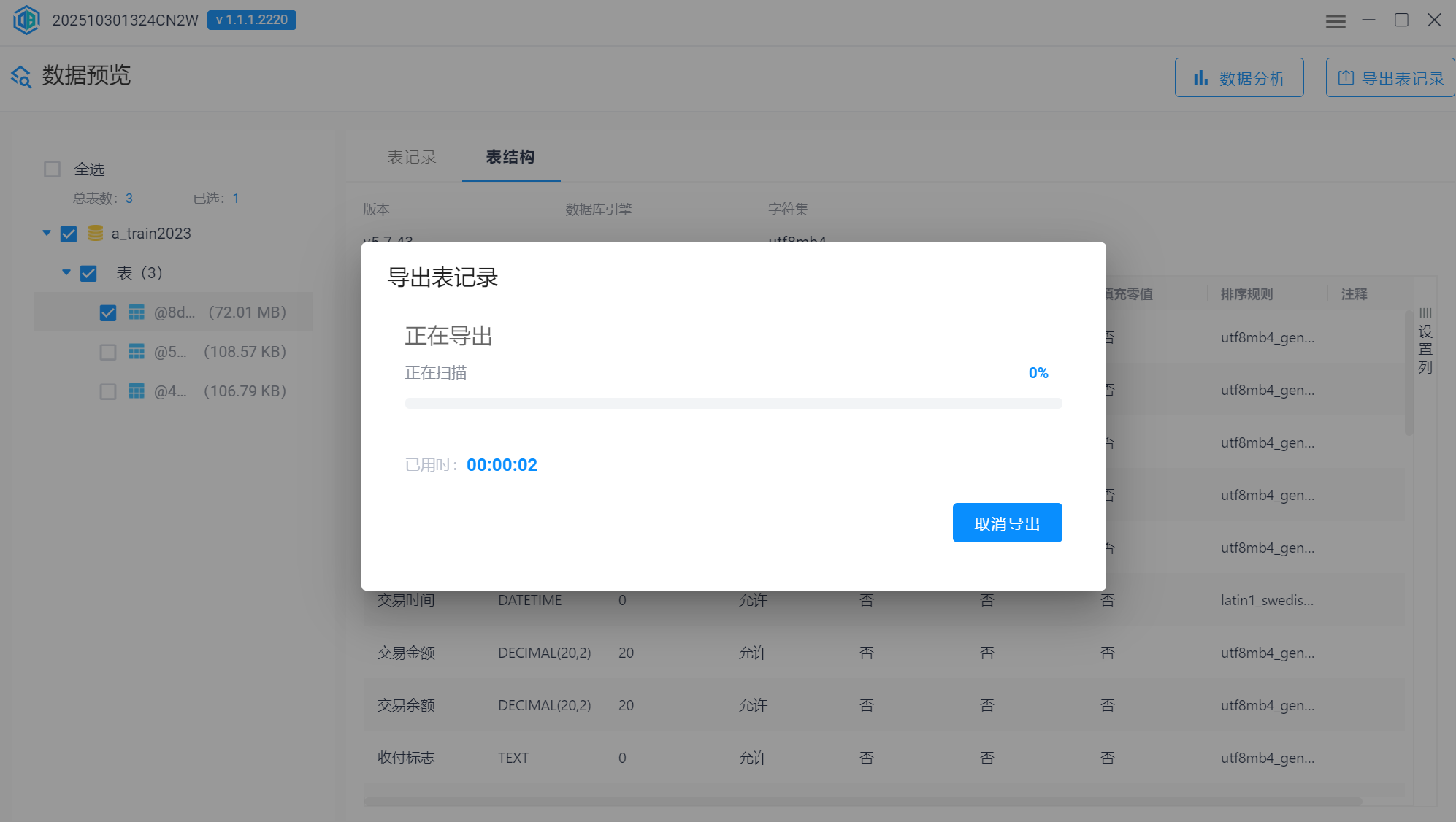Click the data preview magnifier icon
Image resolution: width=1456 pixels, height=822 pixels.
tap(21, 76)
